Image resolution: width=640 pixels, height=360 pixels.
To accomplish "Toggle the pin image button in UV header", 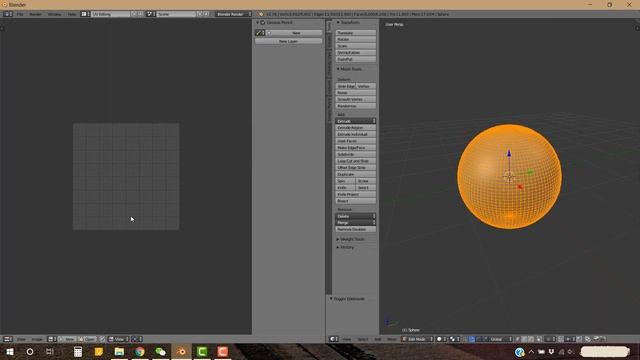I will [x=102, y=339].
